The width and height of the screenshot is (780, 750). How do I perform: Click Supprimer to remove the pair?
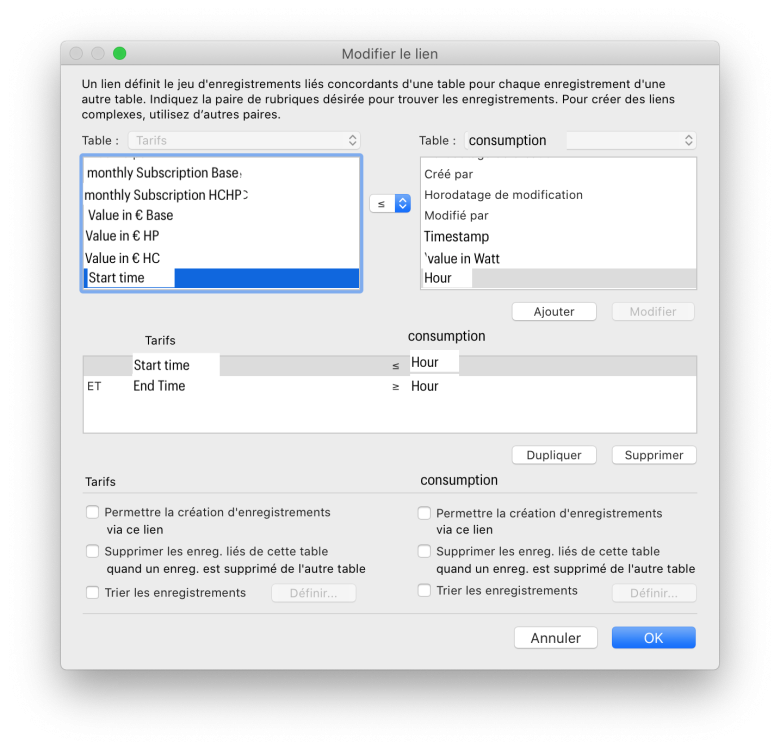pyautogui.click(x=654, y=455)
